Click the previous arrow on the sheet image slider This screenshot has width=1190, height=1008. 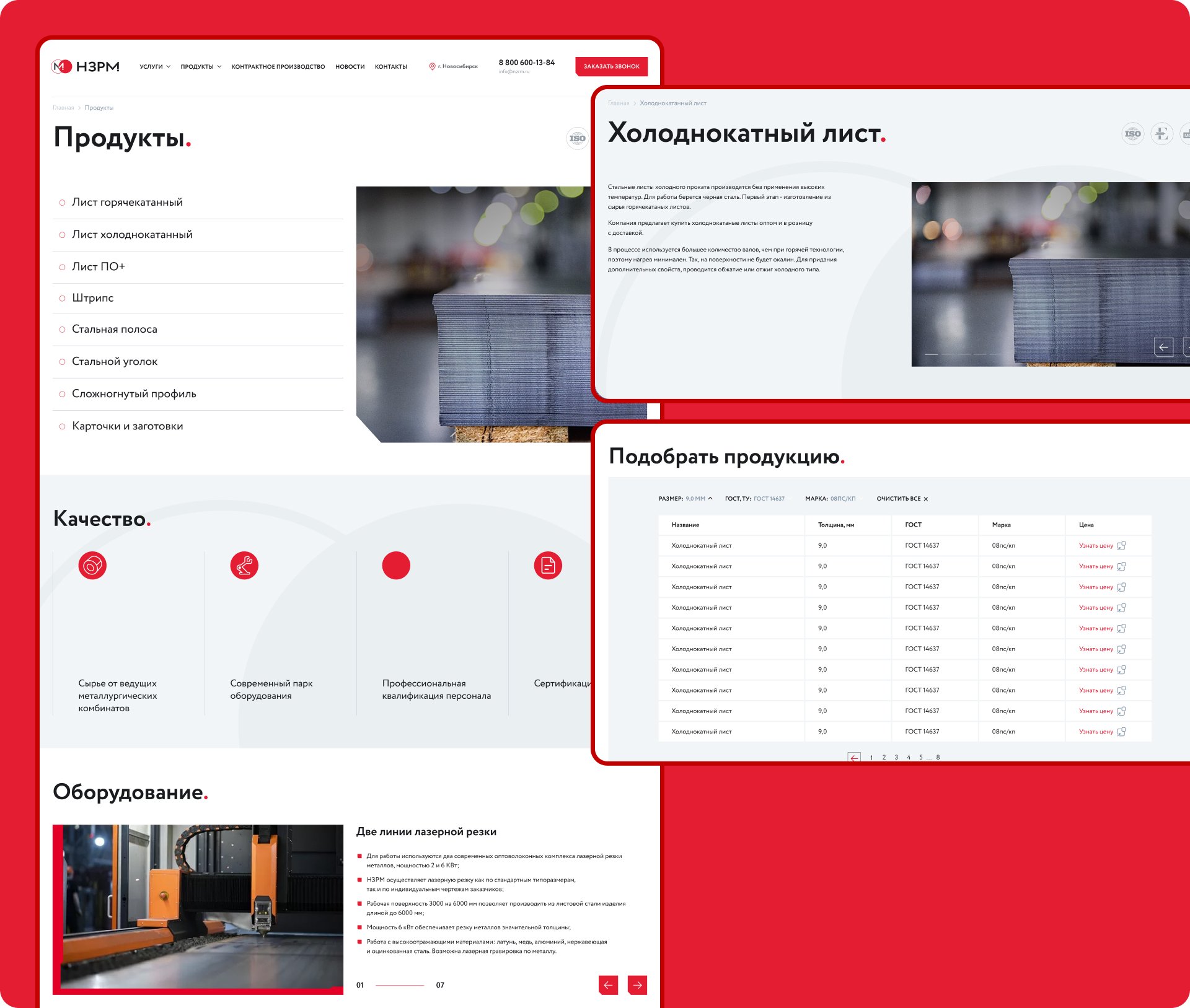point(1163,347)
